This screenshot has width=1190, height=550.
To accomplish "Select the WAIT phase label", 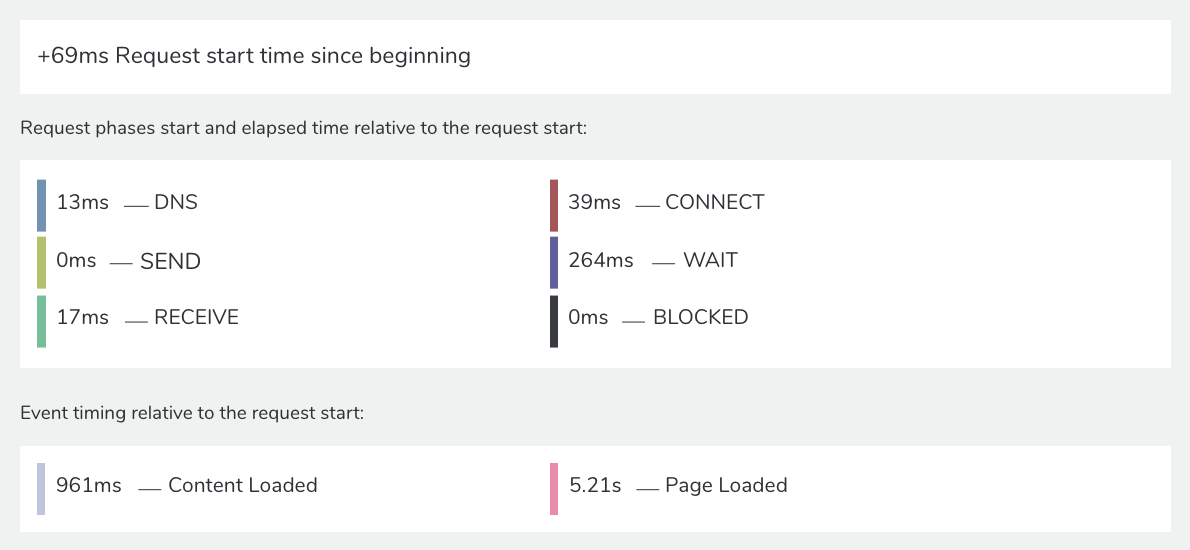I will [710, 260].
